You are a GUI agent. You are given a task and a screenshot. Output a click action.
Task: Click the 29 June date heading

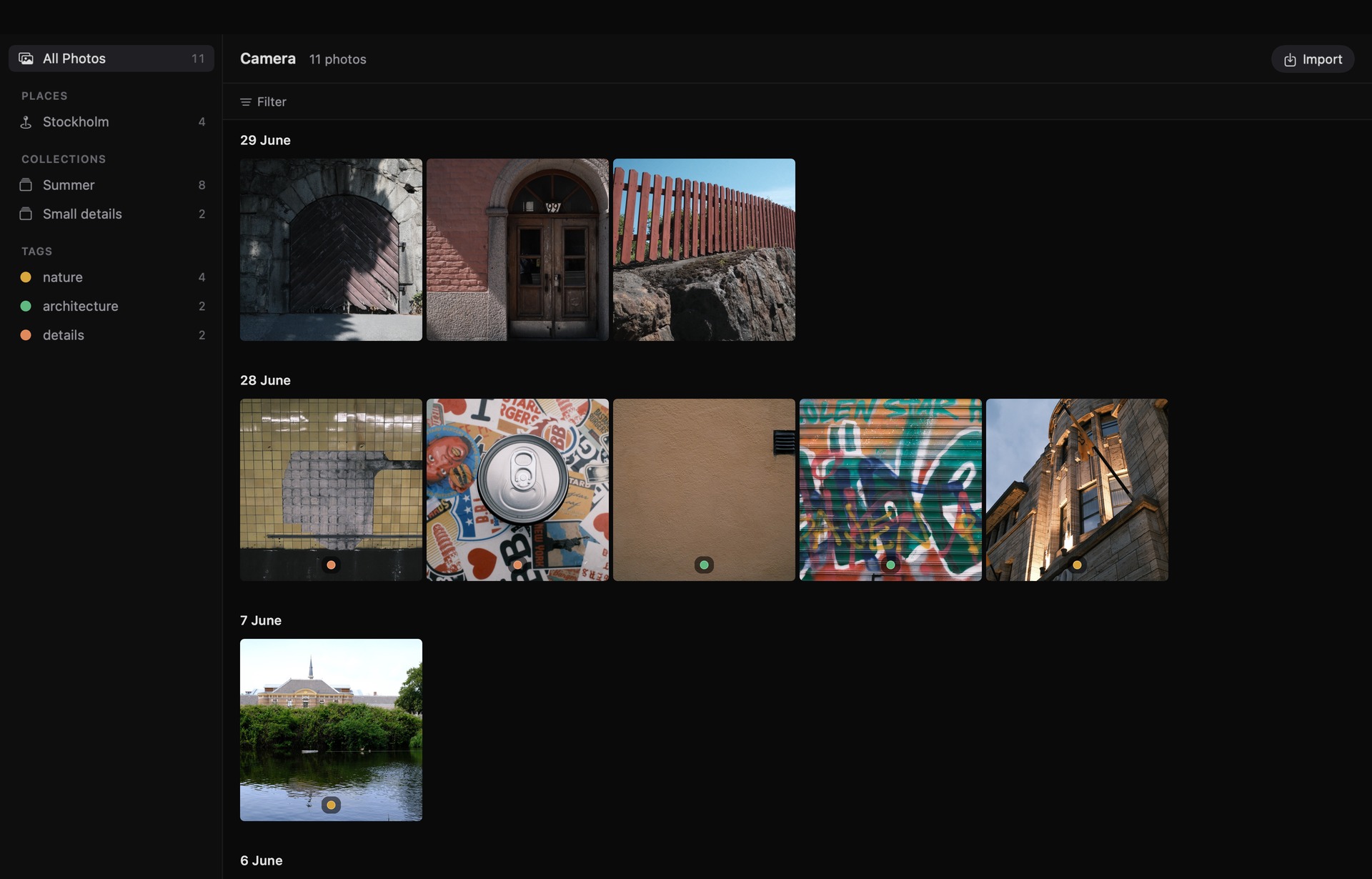coord(265,140)
